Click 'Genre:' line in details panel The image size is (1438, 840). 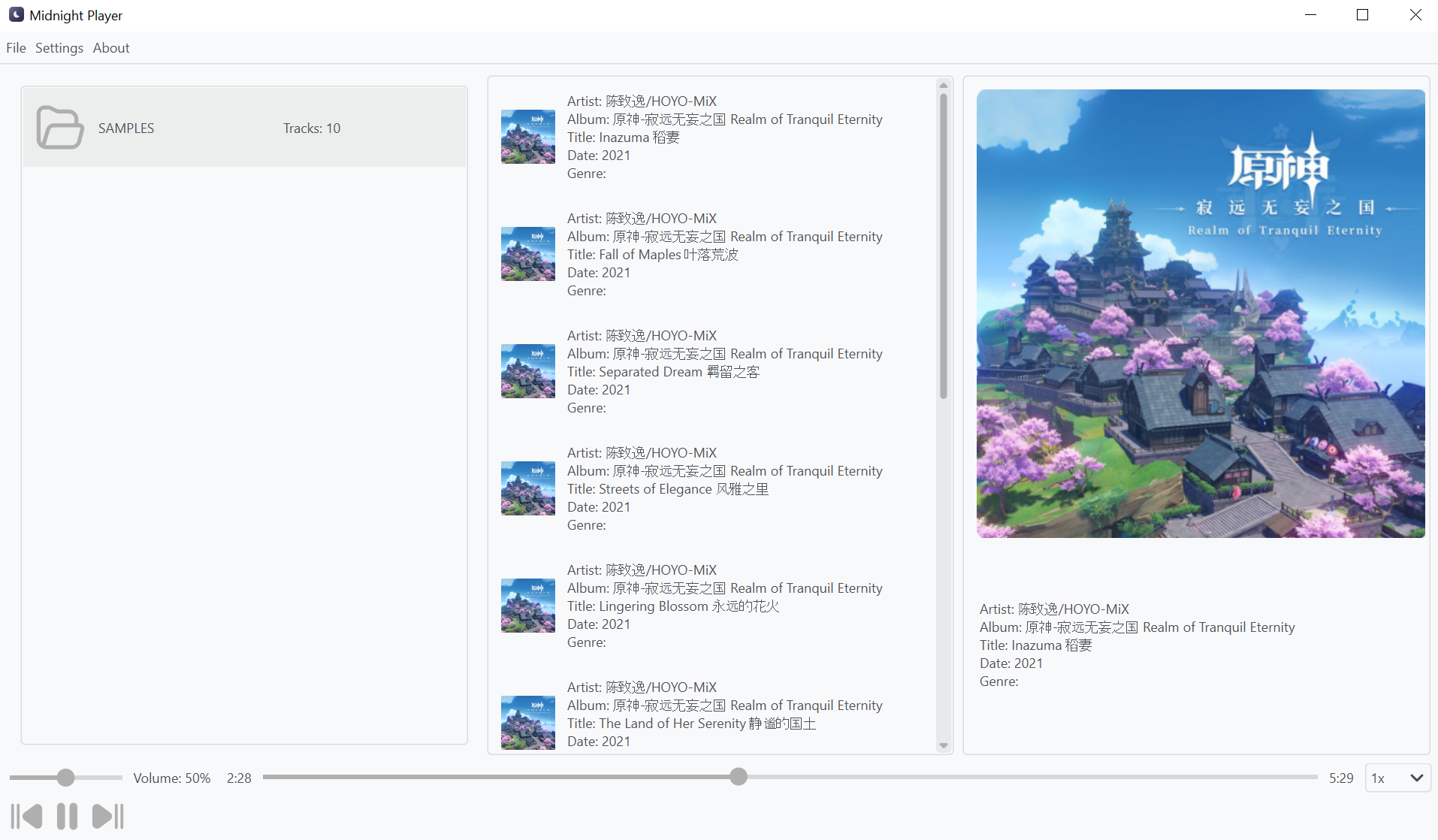point(999,681)
